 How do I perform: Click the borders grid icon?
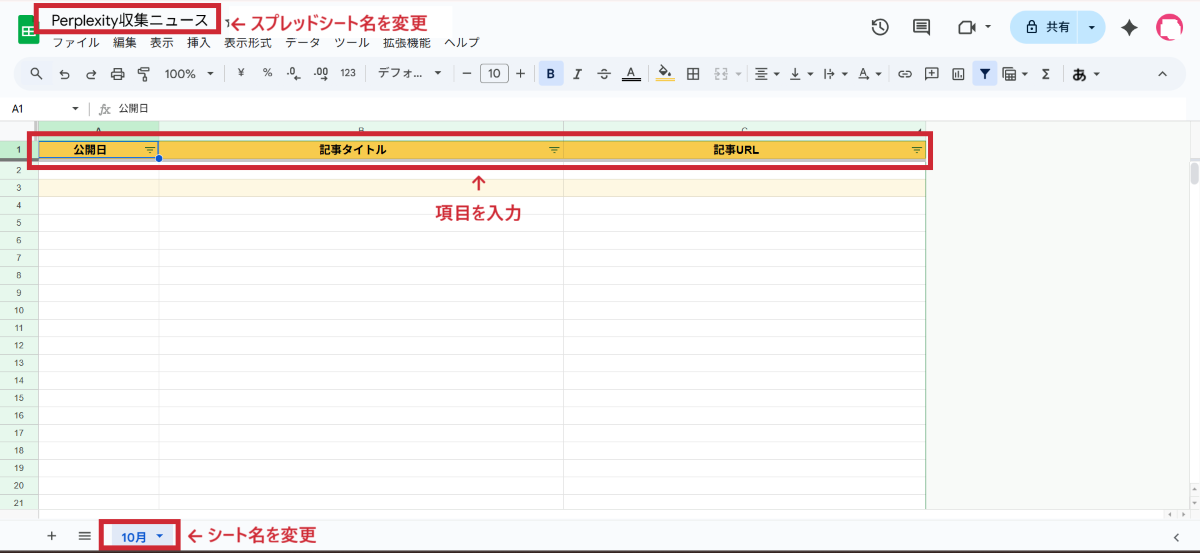pos(693,74)
